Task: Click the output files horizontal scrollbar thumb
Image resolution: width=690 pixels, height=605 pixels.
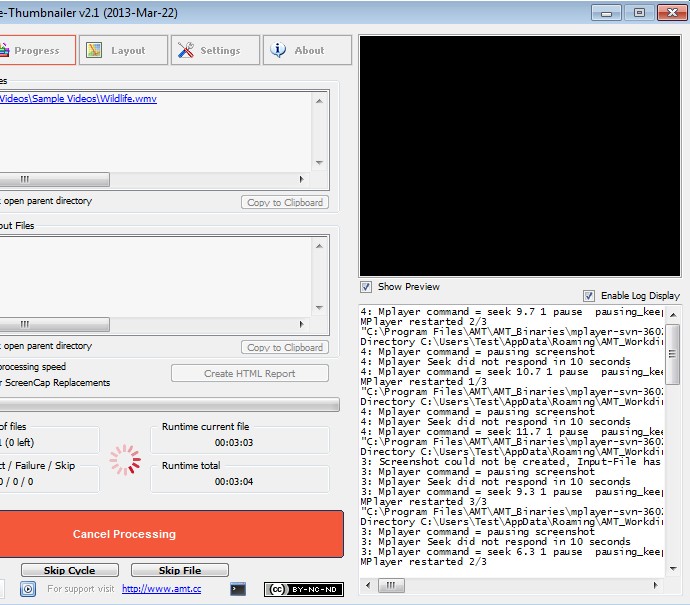Action: [x=55, y=324]
